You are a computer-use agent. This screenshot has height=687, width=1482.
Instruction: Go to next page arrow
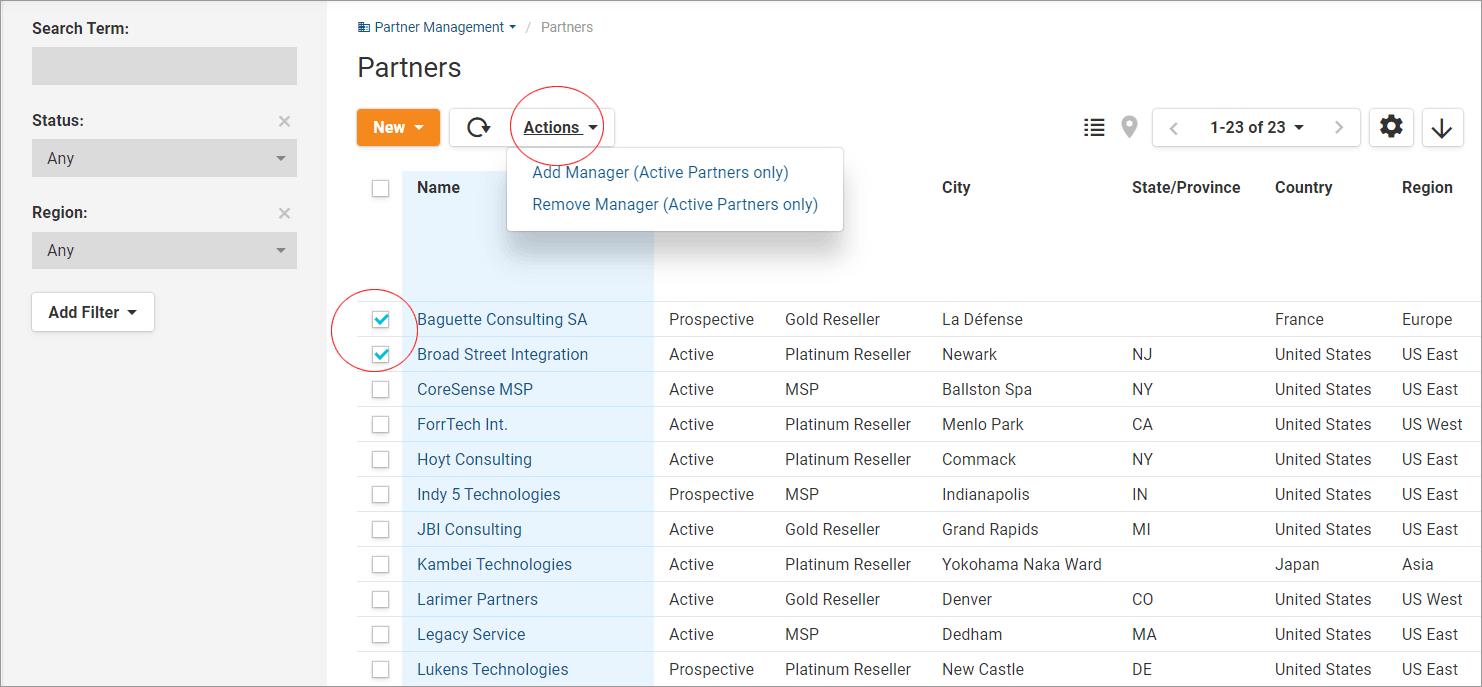[1339, 128]
